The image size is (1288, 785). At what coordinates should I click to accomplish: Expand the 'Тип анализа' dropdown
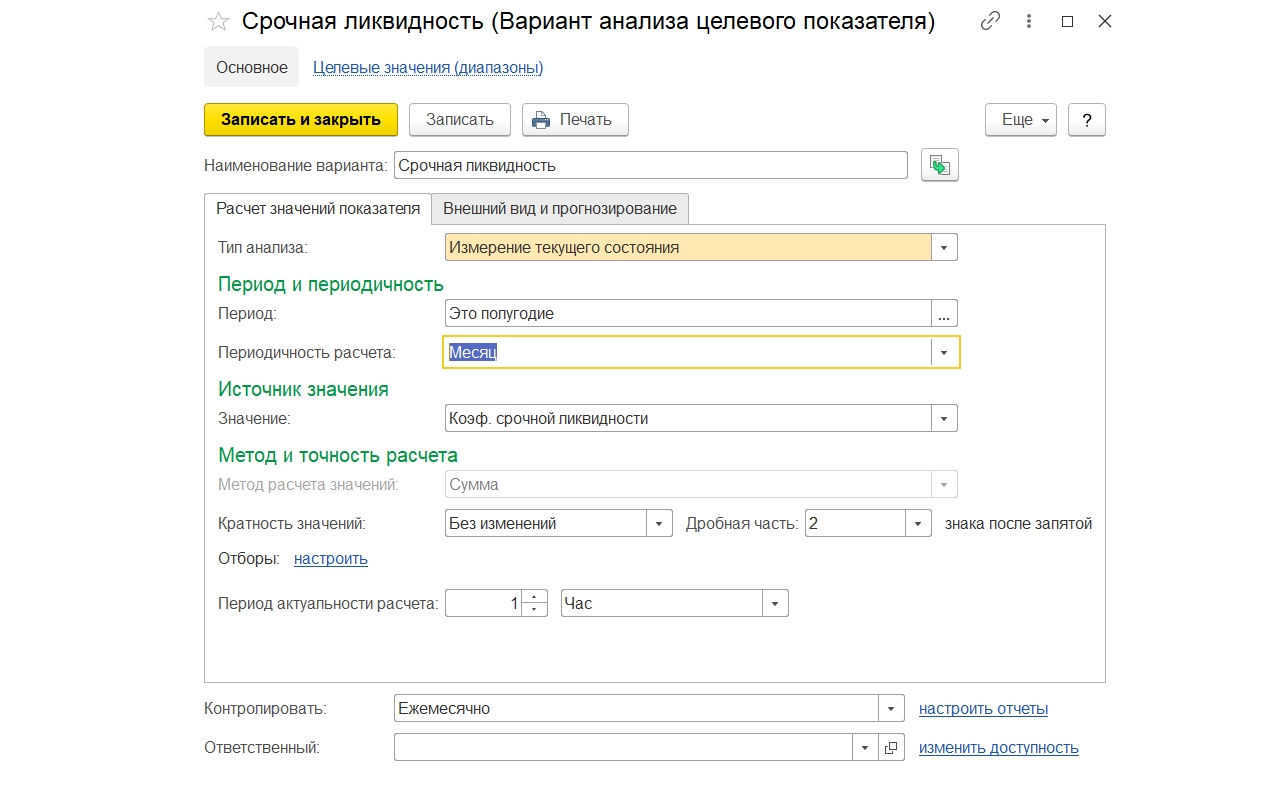pos(944,248)
